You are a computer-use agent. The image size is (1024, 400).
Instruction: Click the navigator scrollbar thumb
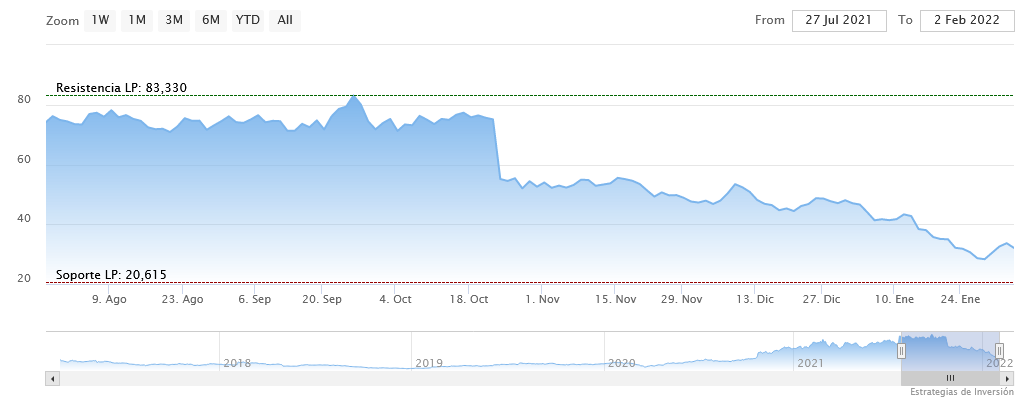click(950, 378)
